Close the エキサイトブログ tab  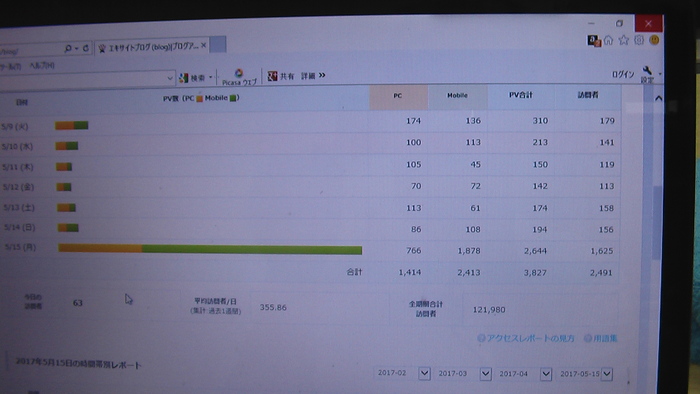(204, 46)
